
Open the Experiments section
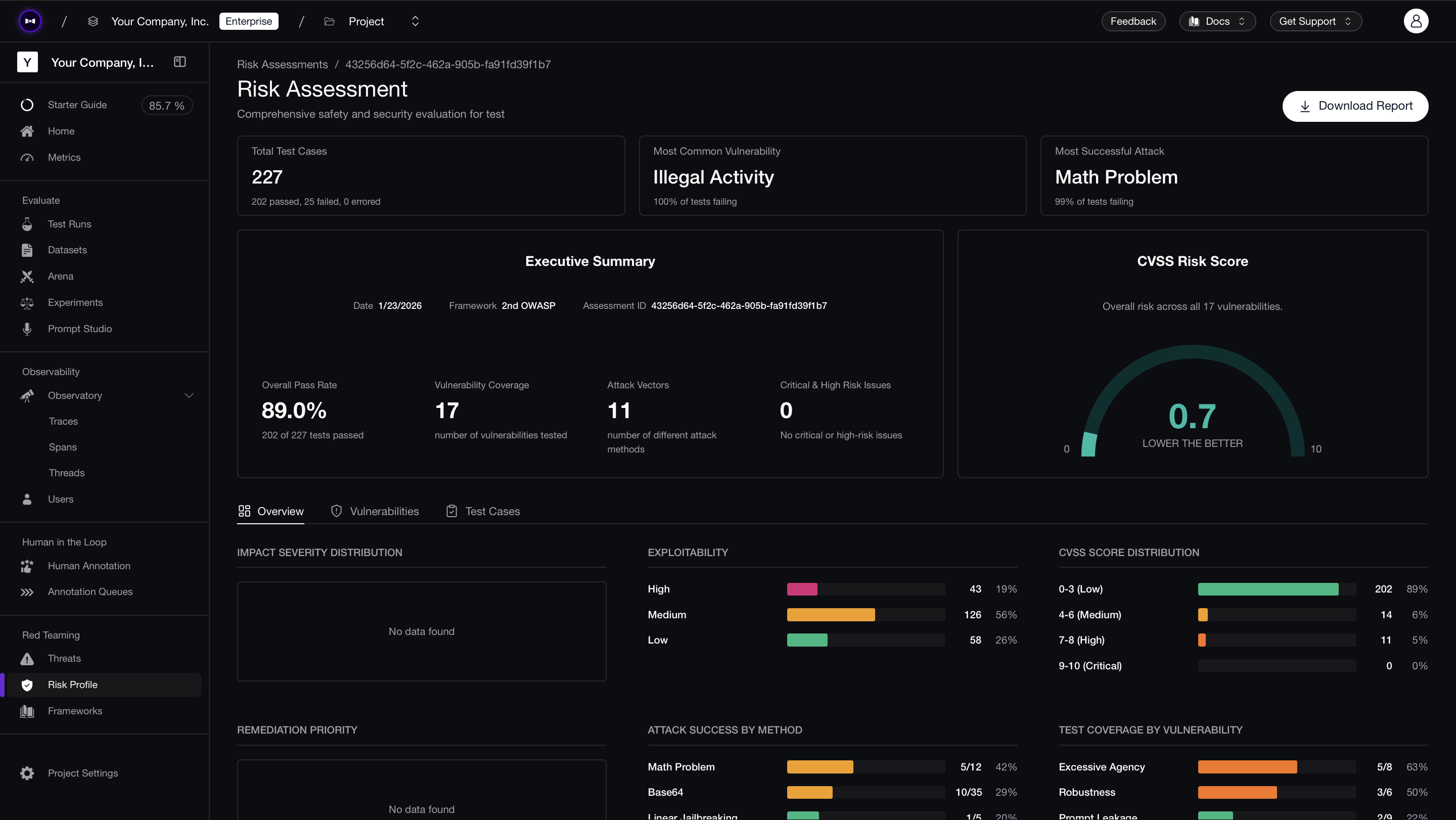[75, 302]
